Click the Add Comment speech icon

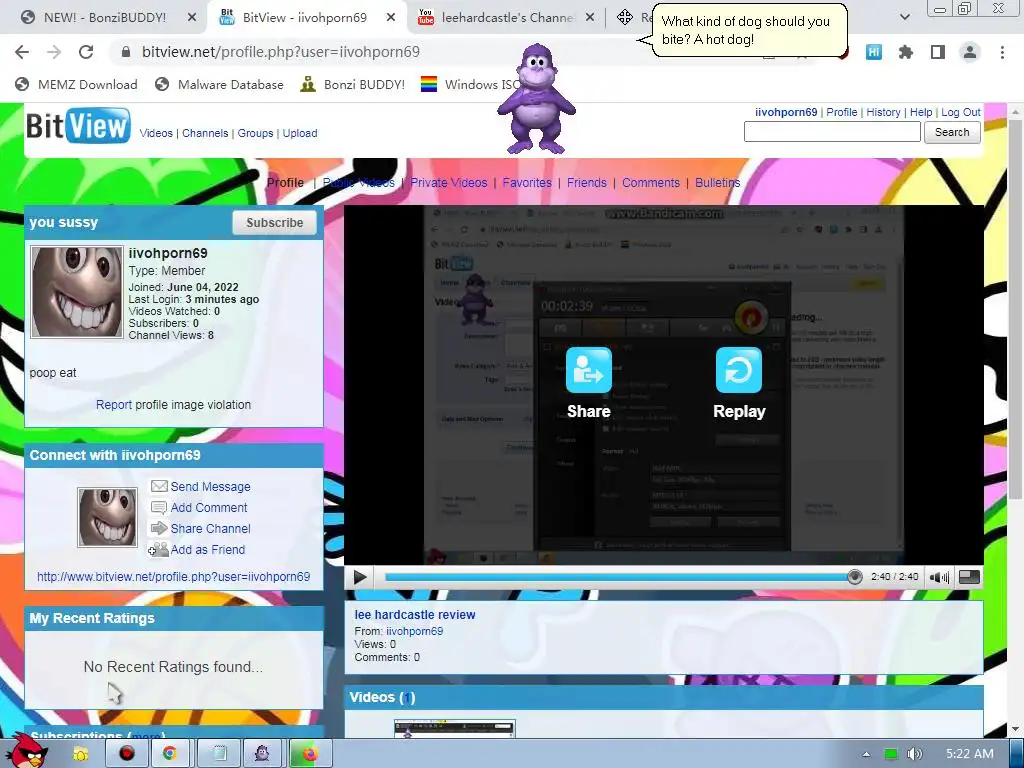pyautogui.click(x=159, y=507)
